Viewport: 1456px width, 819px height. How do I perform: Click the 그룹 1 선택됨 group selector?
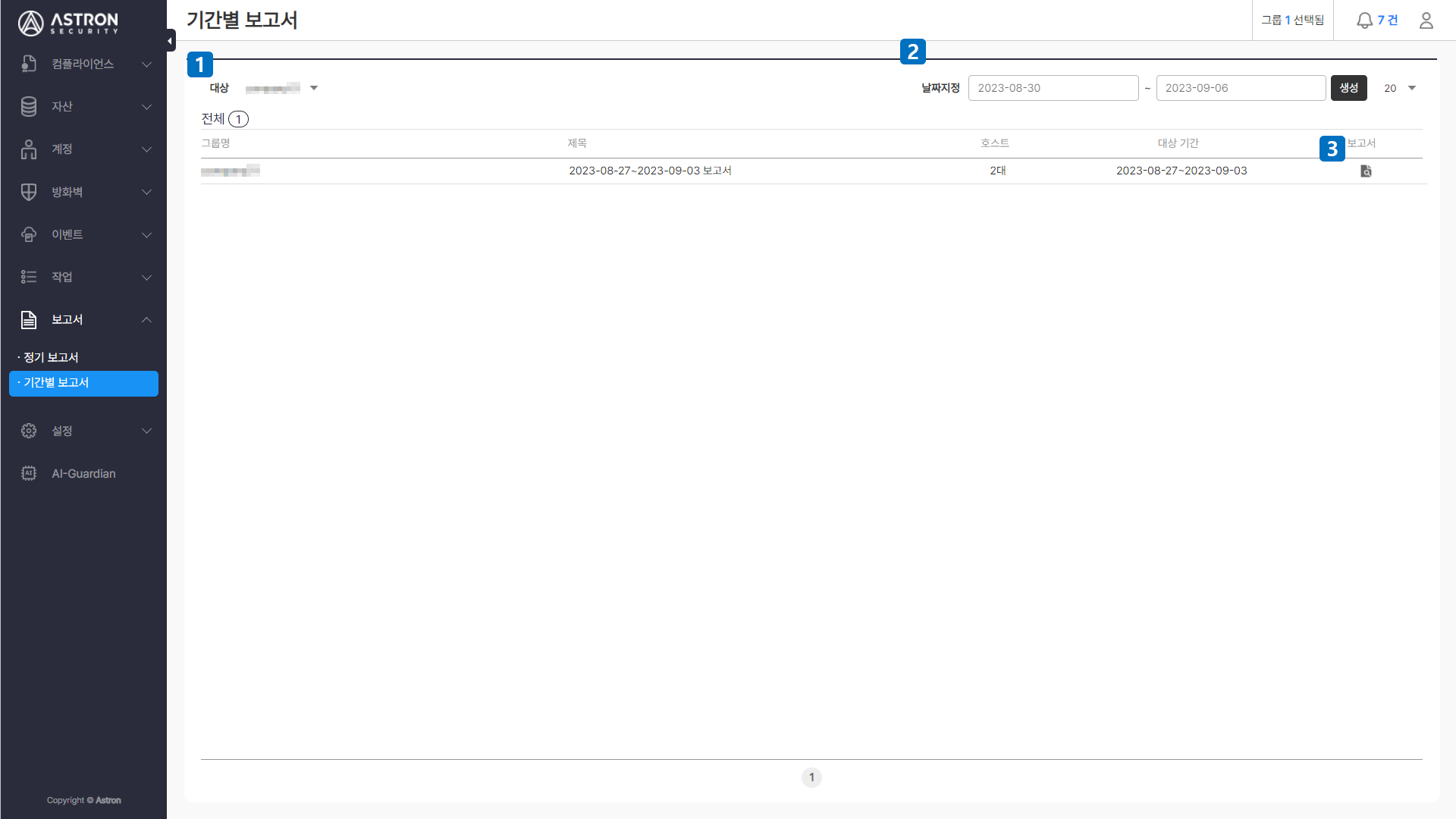1292,20
